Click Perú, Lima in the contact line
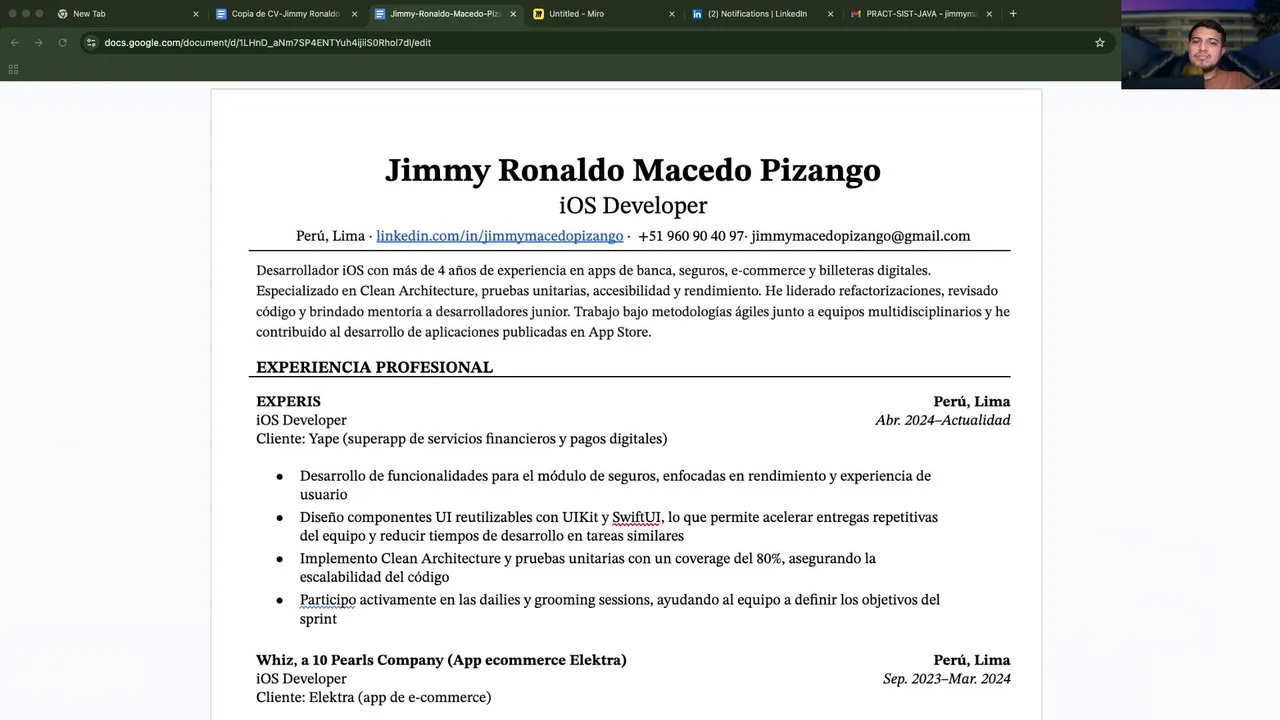This screenshot has width=1280, height=720. (330, 236)
